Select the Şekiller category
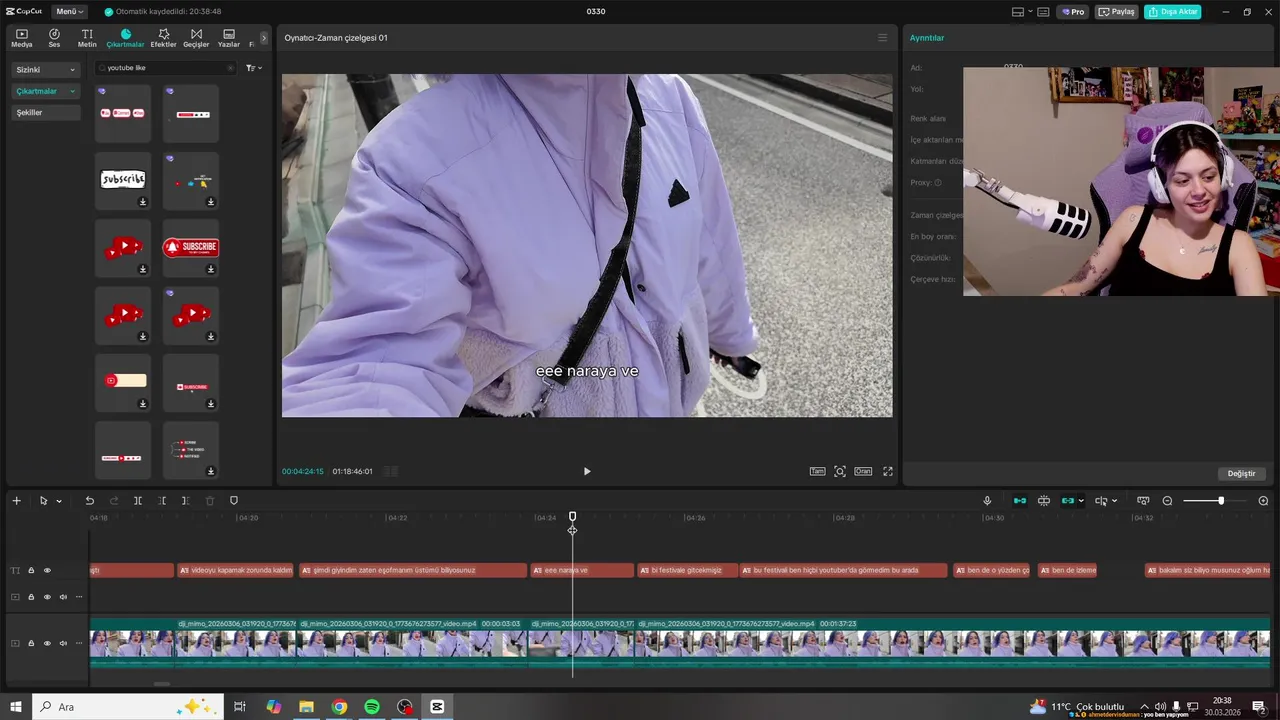 [x=45, y=113]
